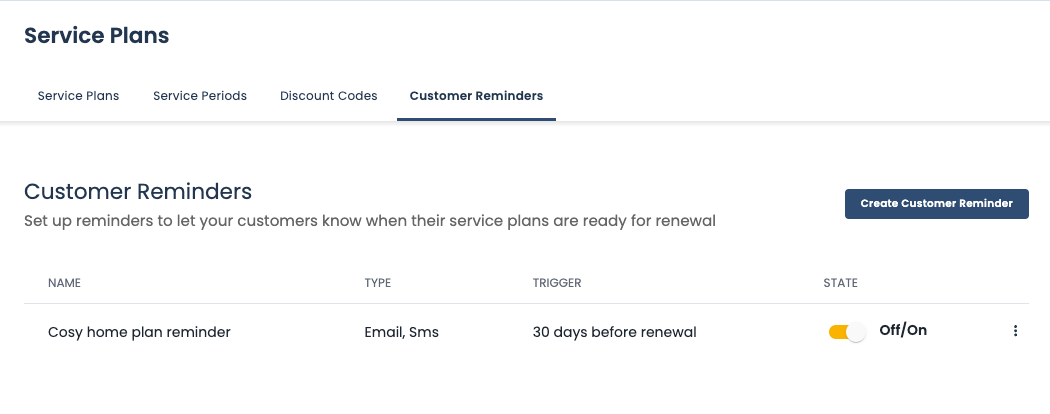This screenshot has height=414, width=1050.
Task: Click the STATE column header
Action: coord(840,283)
